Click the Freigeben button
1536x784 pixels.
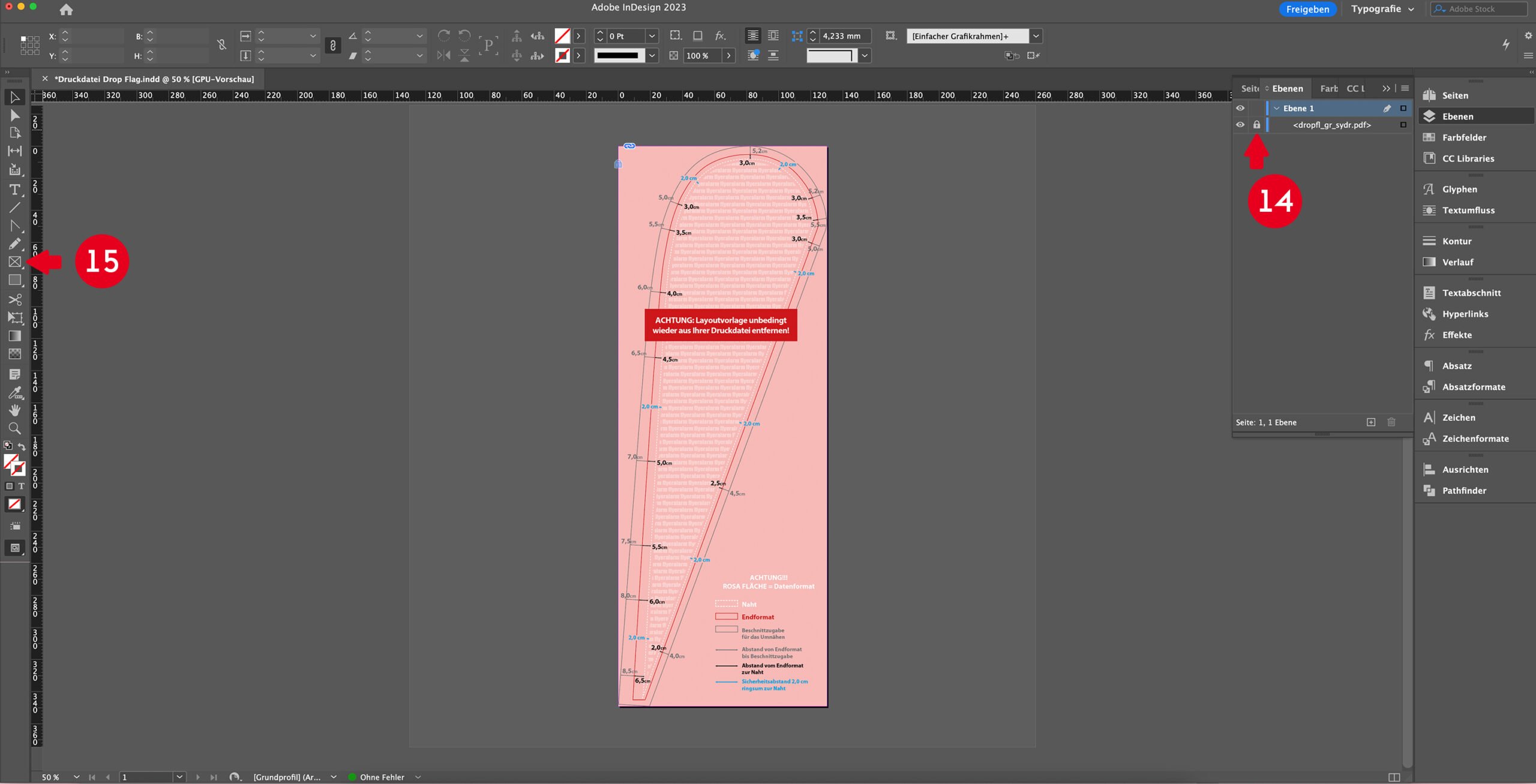pos(1307,9)
